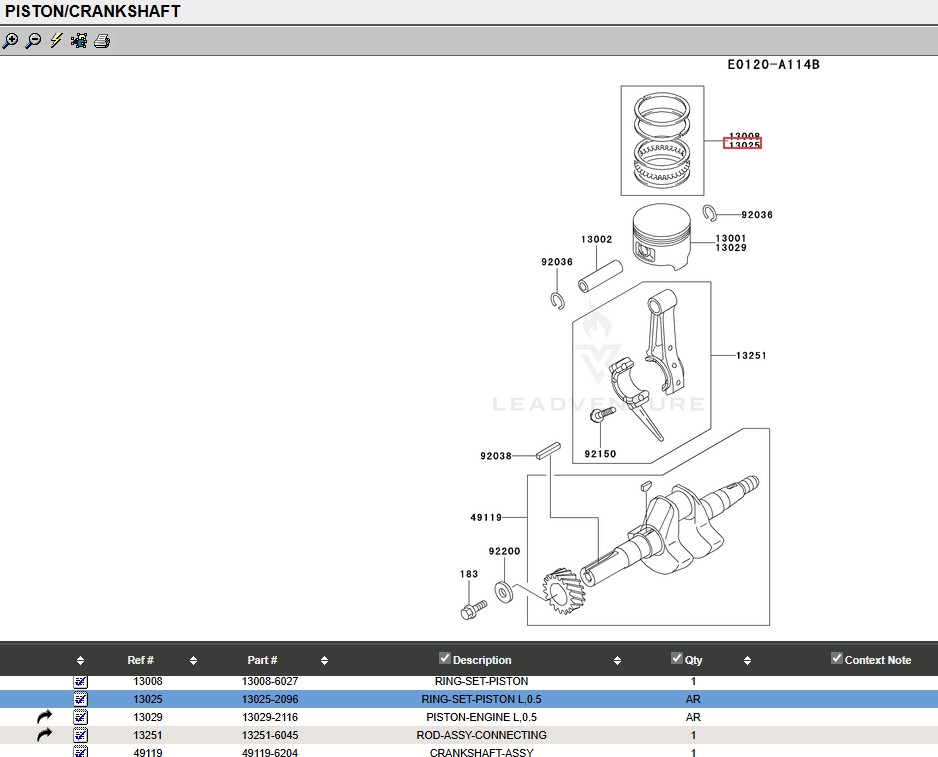Sort by Ref # using sort arrows

pos(193,661)
